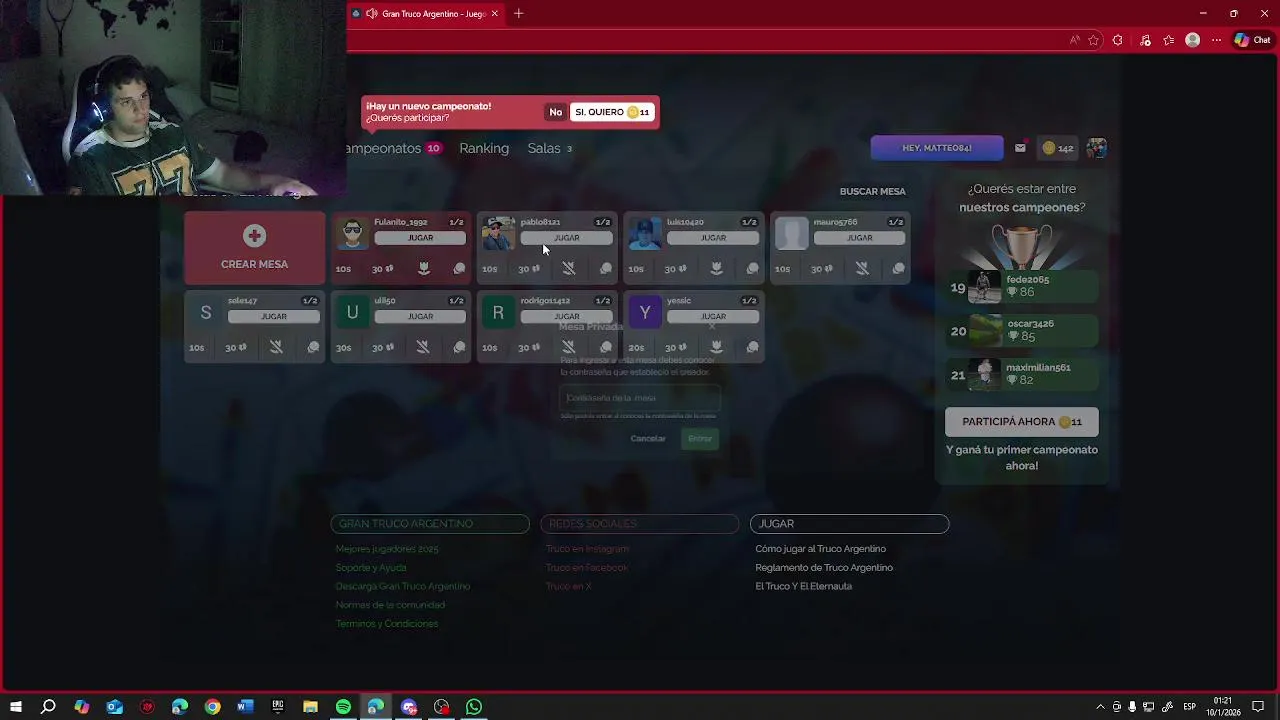Open Cómo jugar al Truco Argentino link

[821, 549]
